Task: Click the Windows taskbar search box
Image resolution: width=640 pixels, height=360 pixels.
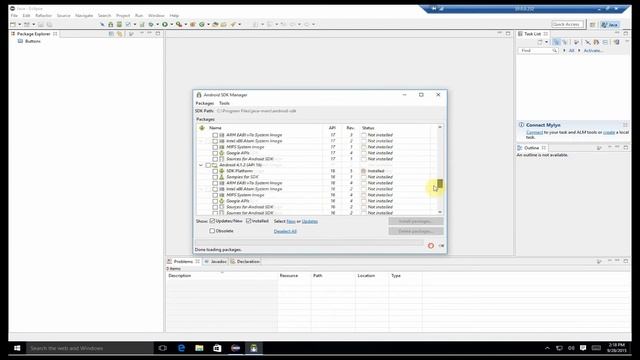Action: pos(90,348)
